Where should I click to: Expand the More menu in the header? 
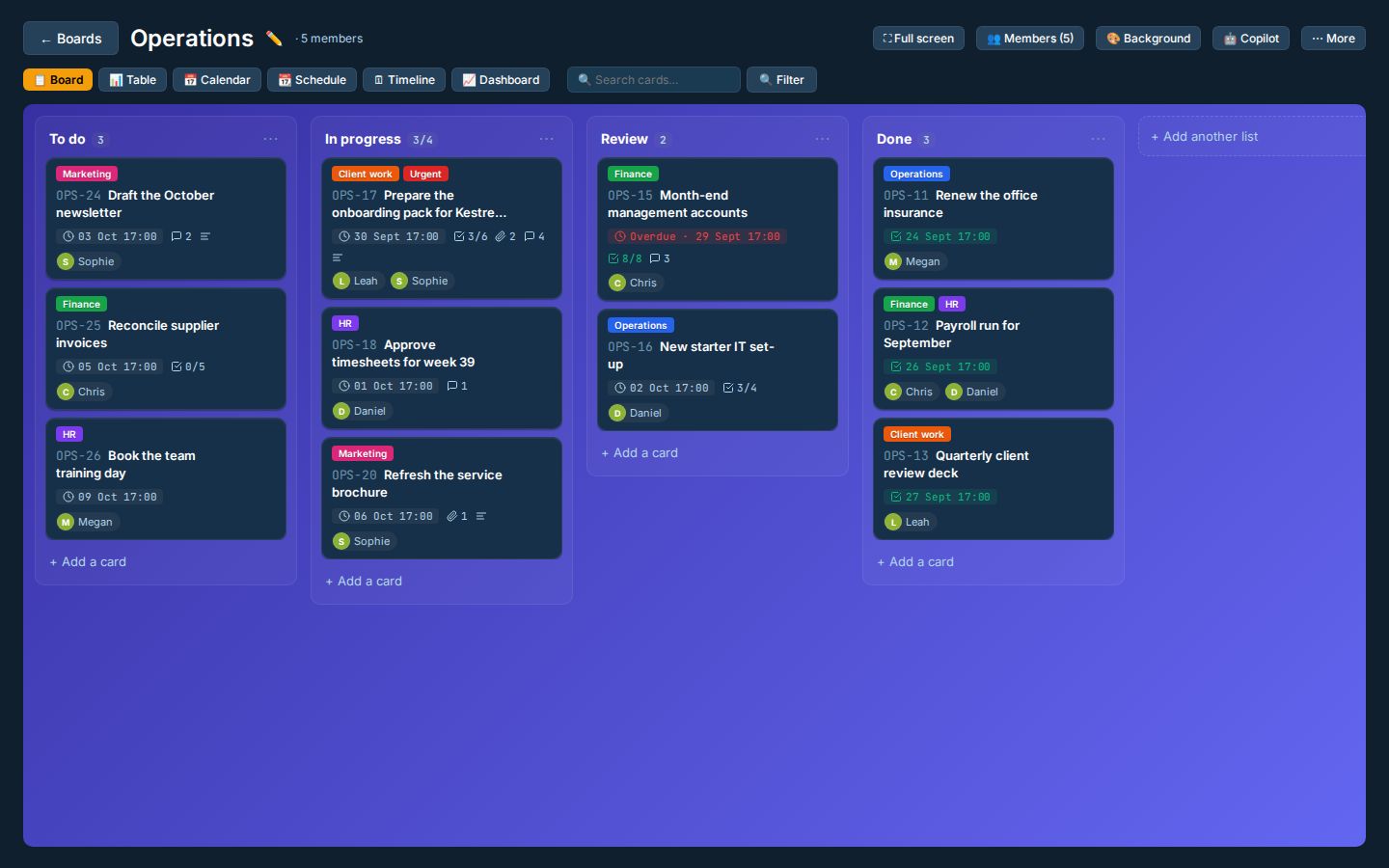1333,39
